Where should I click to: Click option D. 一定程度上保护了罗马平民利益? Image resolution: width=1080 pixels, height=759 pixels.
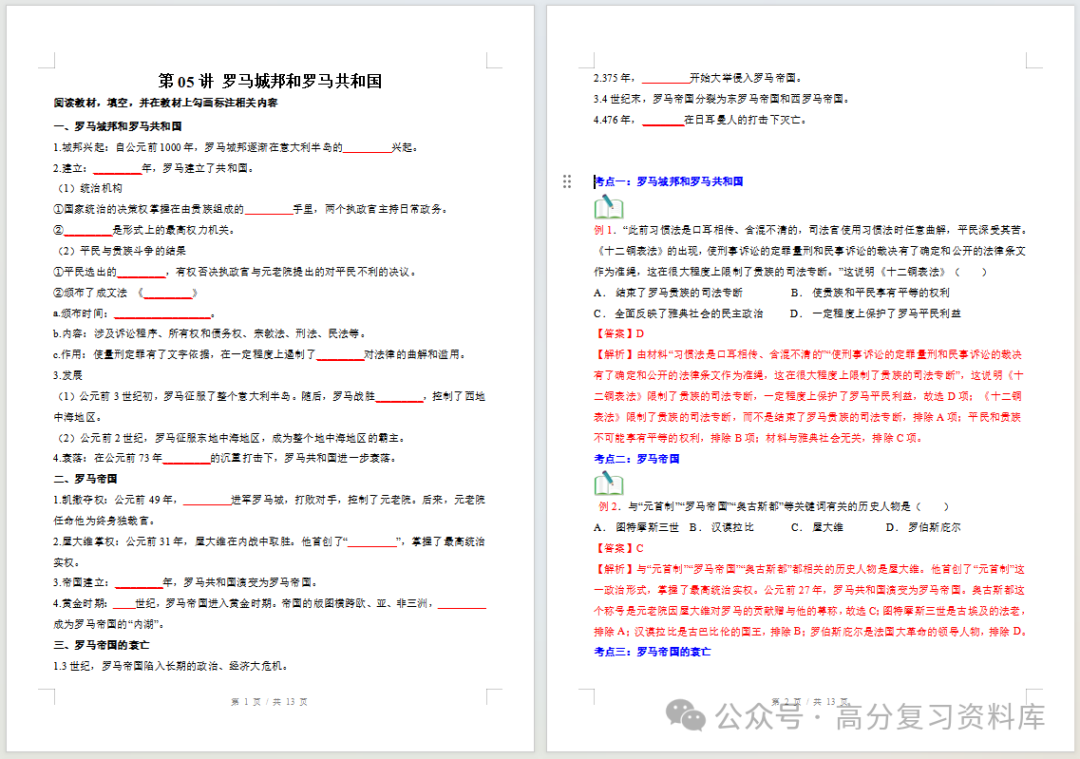point(875,313)
